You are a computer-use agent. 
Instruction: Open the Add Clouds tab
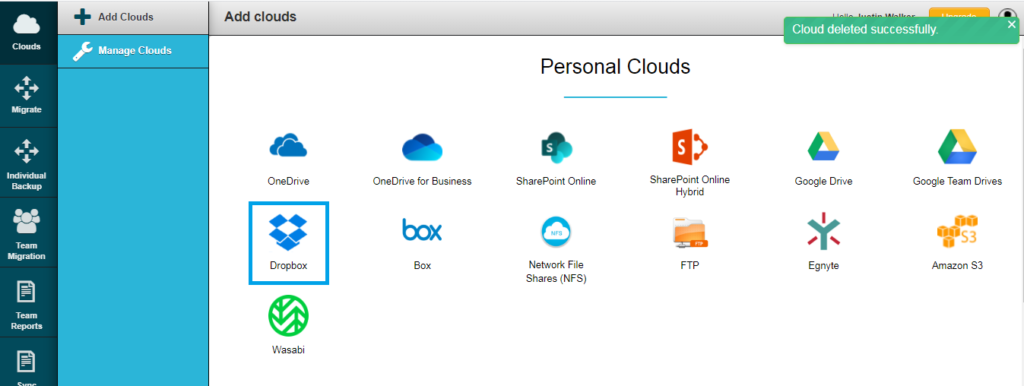pyautogui.click(x=133, y=17)
